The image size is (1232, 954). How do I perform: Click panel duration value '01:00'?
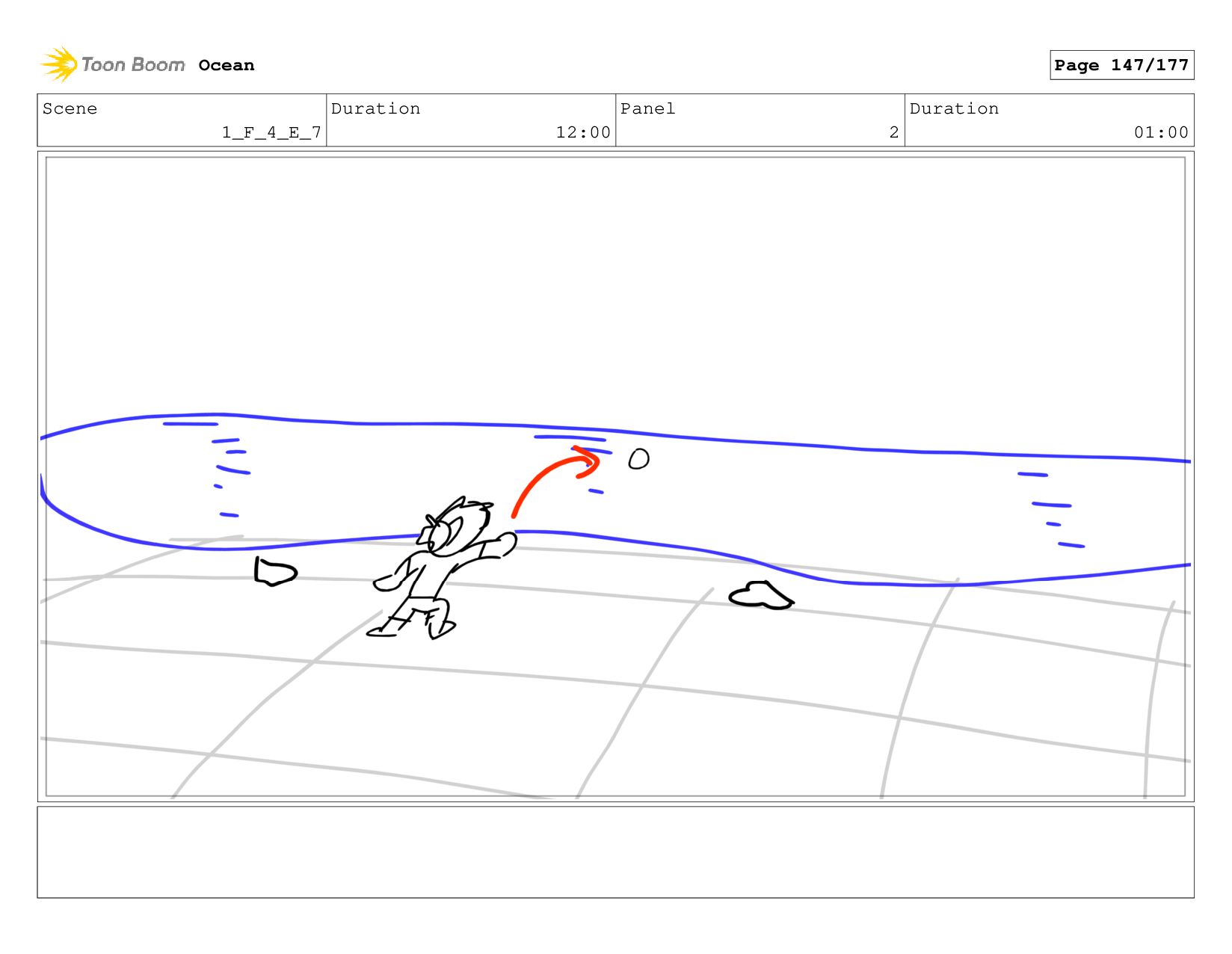pyautogui.click(x=1161, y=132)
